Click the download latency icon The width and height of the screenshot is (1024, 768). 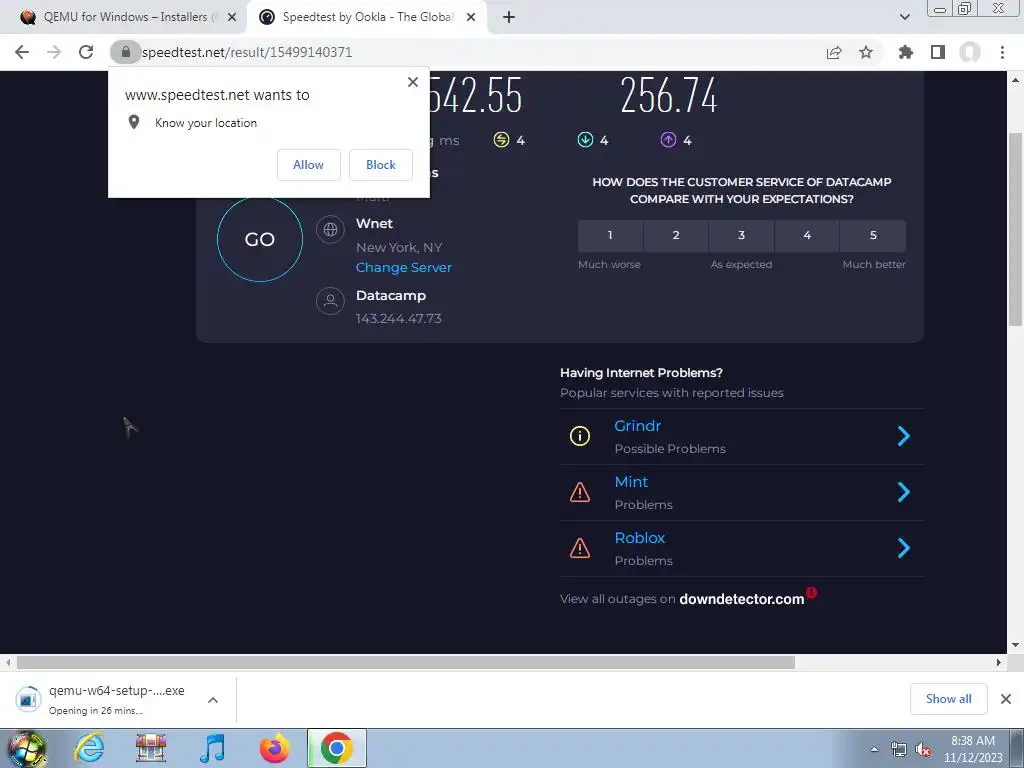coord(585,140)
